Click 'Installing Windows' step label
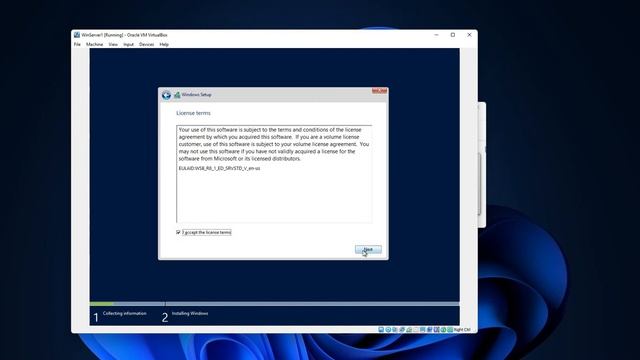 coord(190,313)
